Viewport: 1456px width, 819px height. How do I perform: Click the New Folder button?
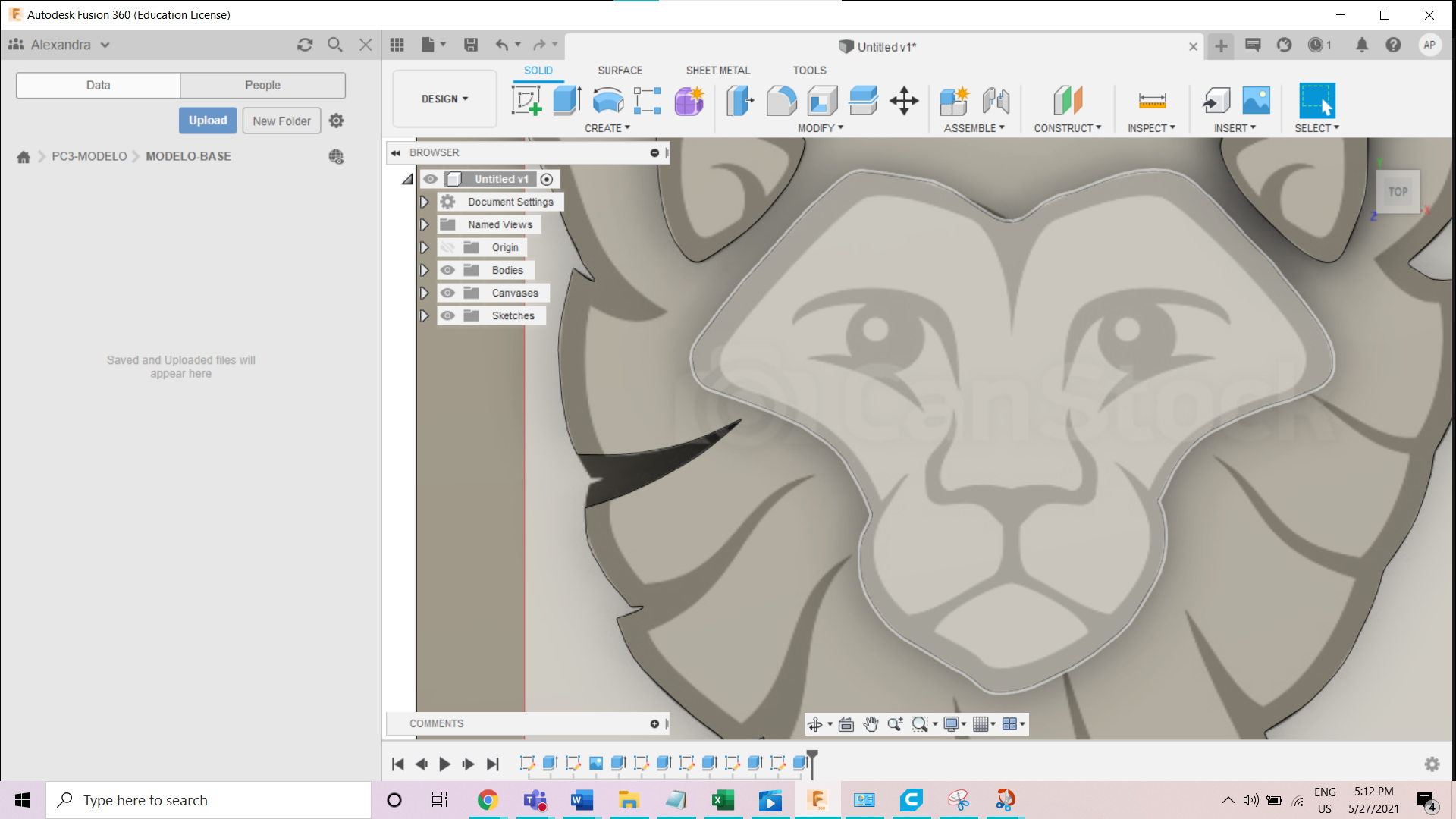tap(281, 121)
